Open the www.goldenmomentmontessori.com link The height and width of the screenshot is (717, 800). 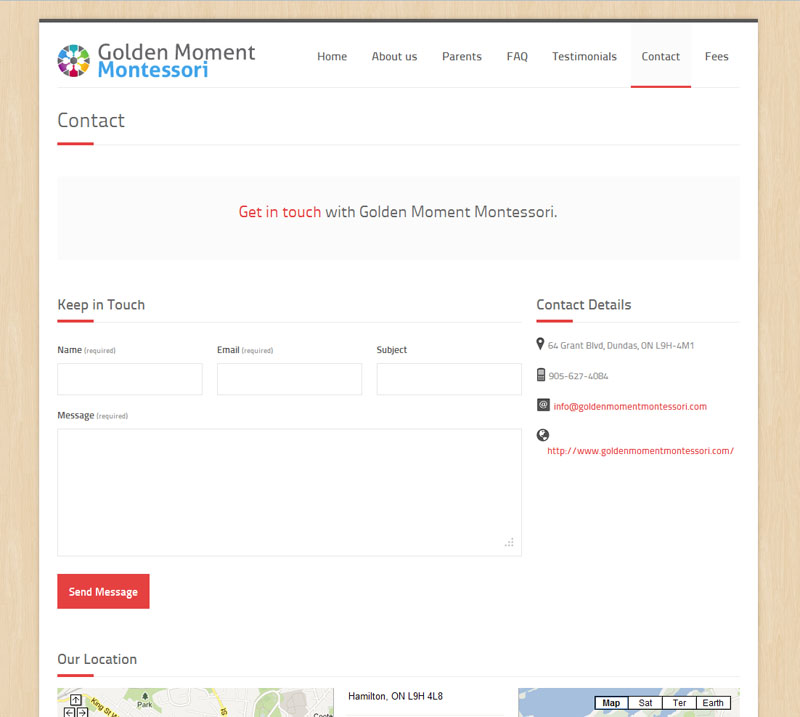click(640, 451)
